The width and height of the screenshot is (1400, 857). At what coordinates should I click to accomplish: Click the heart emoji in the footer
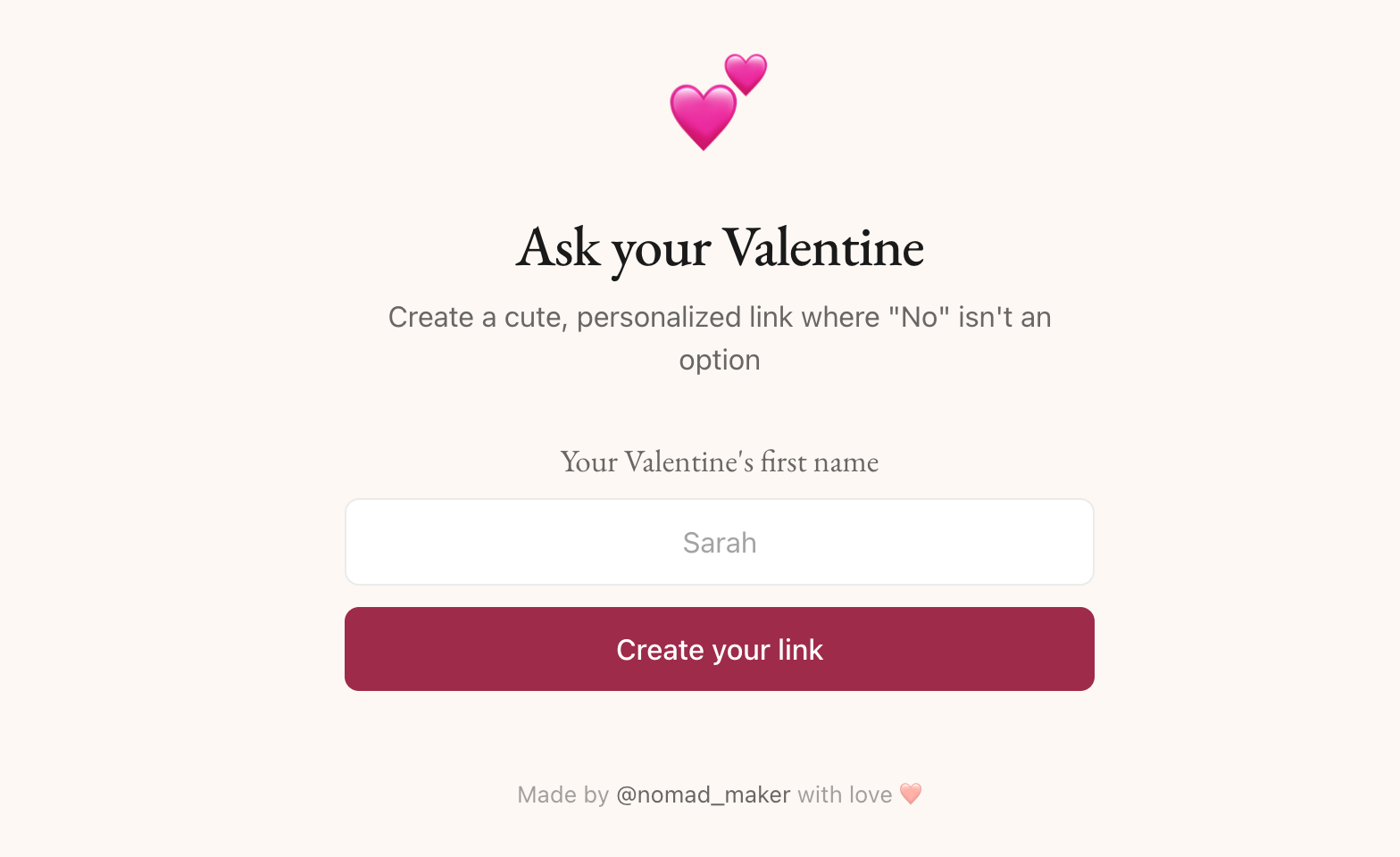coord(911,794)
